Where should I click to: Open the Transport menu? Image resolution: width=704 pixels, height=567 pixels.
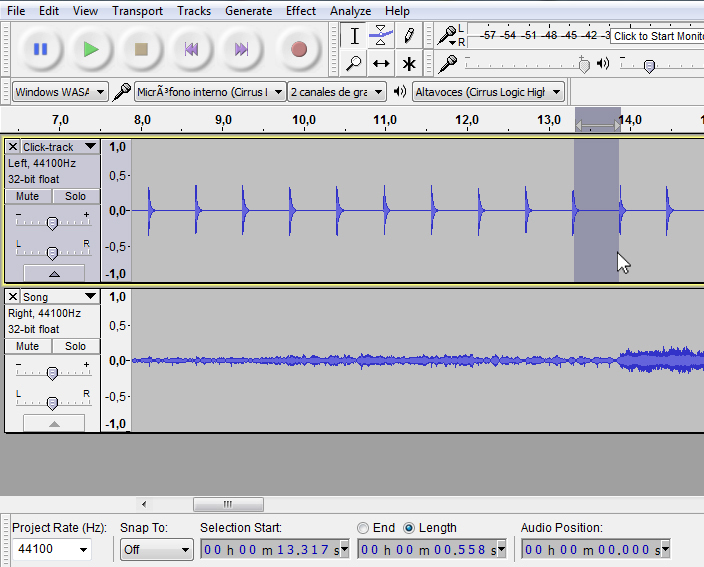coord(137,11)
